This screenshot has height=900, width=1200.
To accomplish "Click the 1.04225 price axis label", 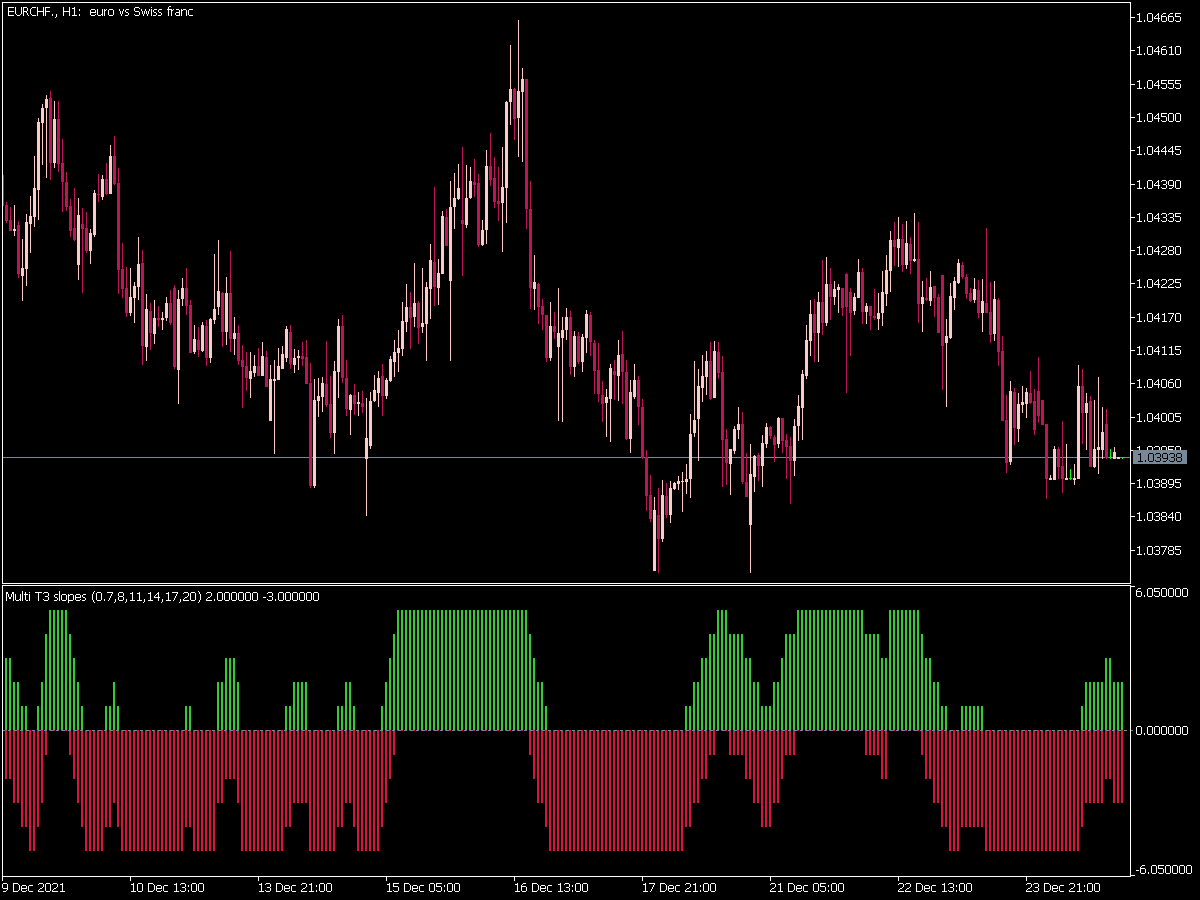I will [1160, 284].
